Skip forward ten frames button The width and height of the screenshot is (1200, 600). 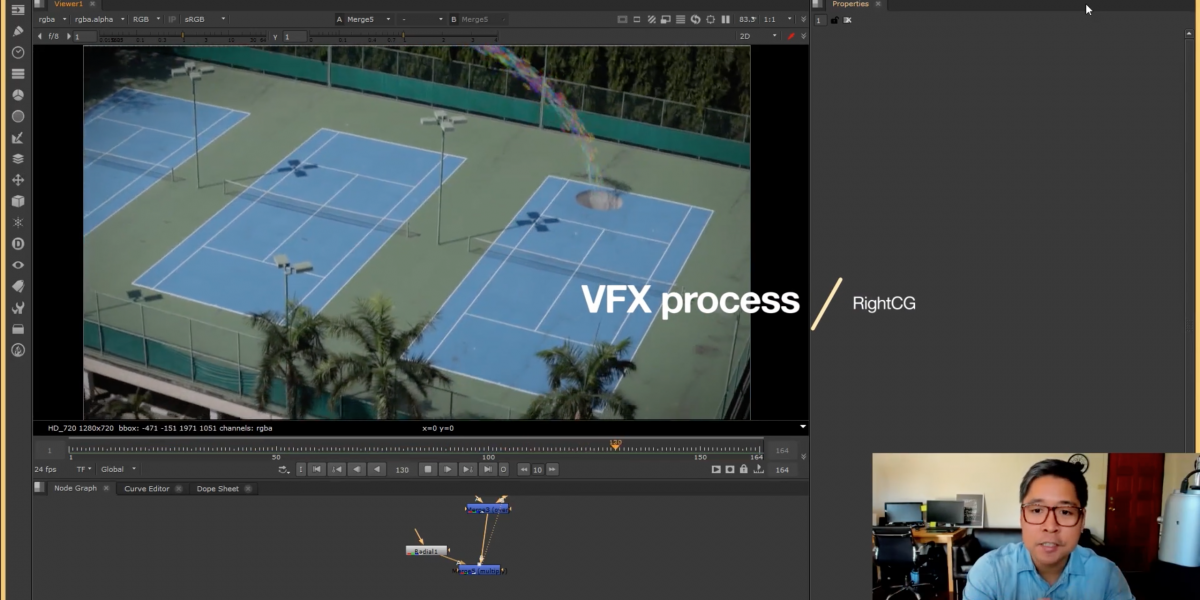[x=552, y=469]
